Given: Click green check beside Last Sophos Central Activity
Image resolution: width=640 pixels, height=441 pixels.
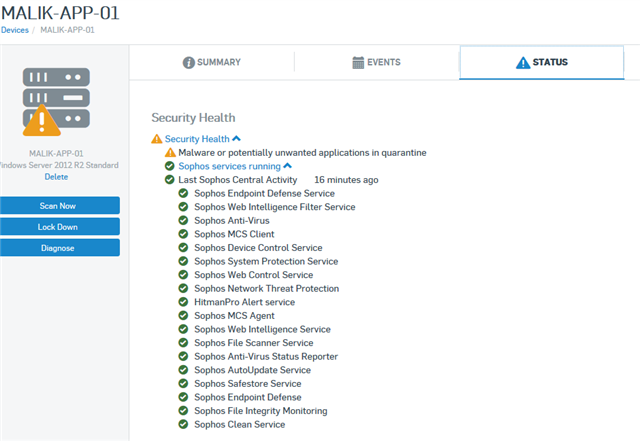Looking at the screenshot, I should pyautogui.click(x=169, y=180).
